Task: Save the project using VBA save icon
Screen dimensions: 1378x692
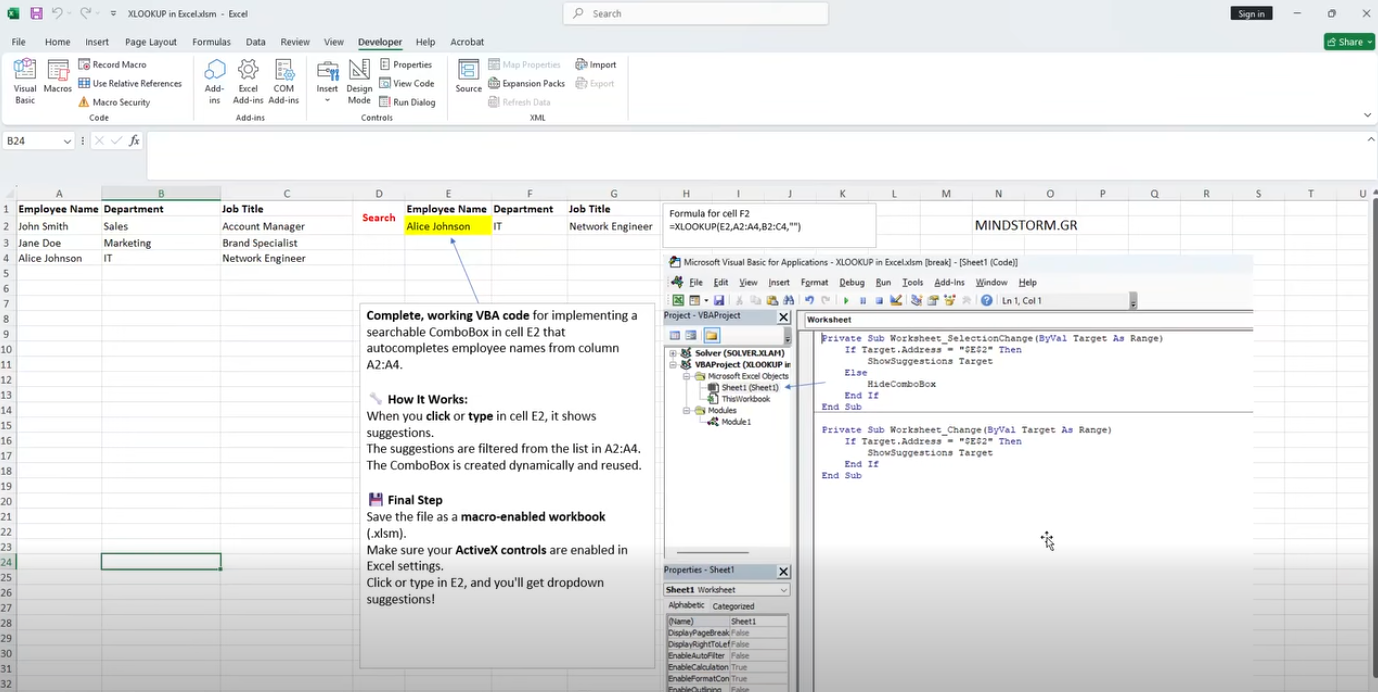Action: [x=719, y=300]
